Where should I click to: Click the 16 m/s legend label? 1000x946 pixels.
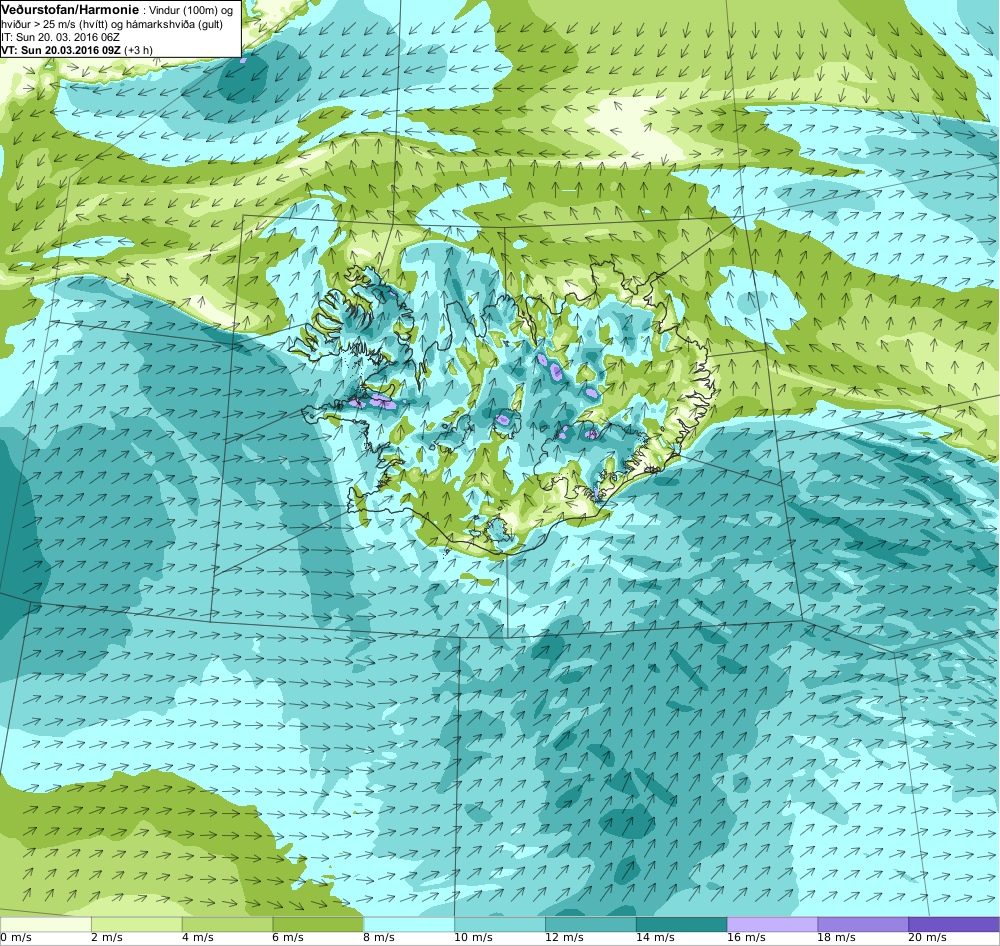click(746, 937)
